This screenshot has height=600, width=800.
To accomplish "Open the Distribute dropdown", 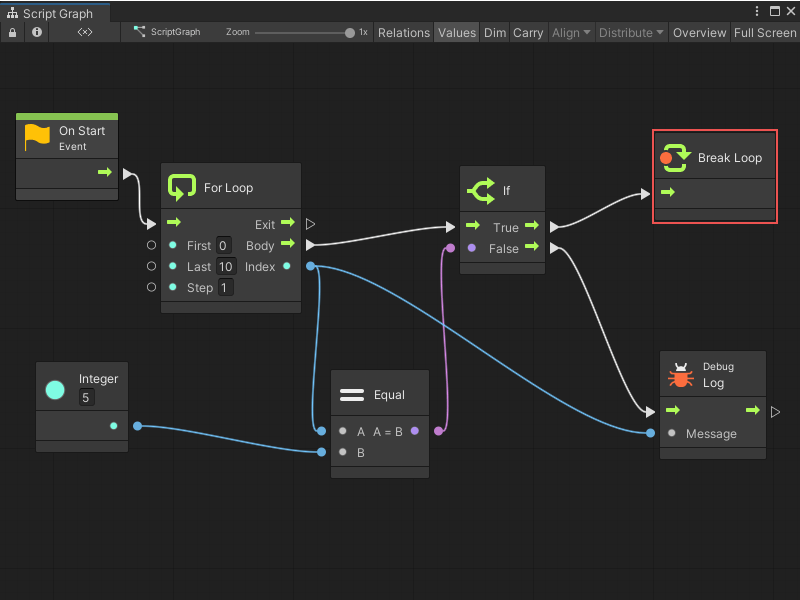I will 630,32.
